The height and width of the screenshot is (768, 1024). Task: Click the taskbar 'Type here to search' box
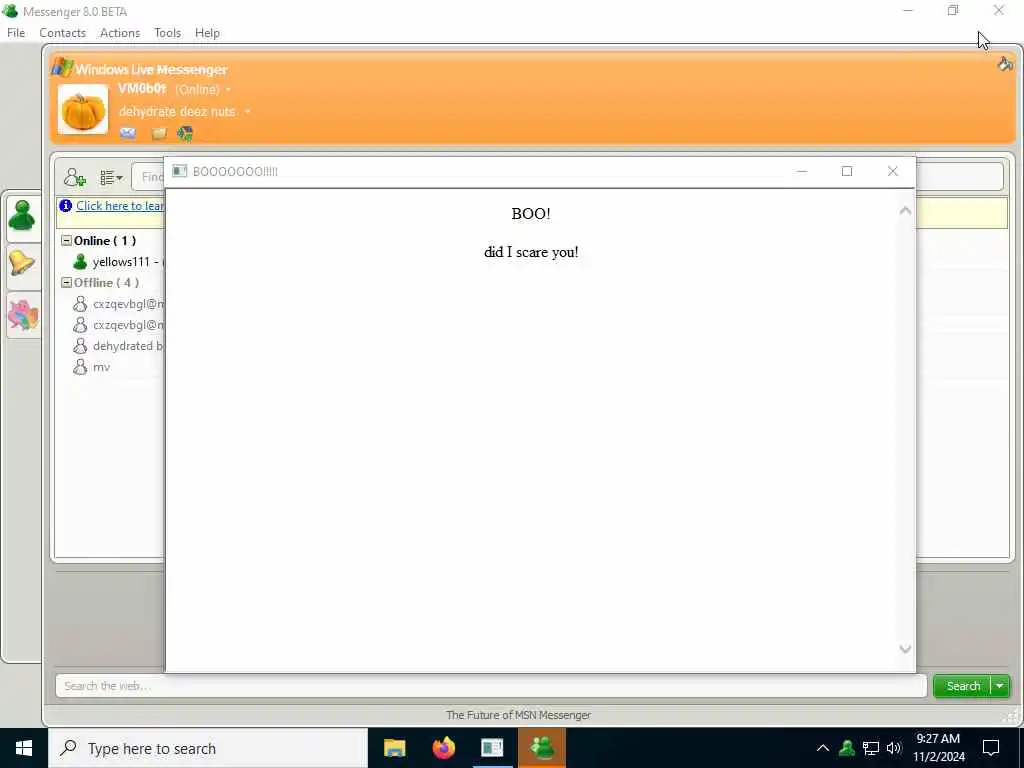point(208,748)
